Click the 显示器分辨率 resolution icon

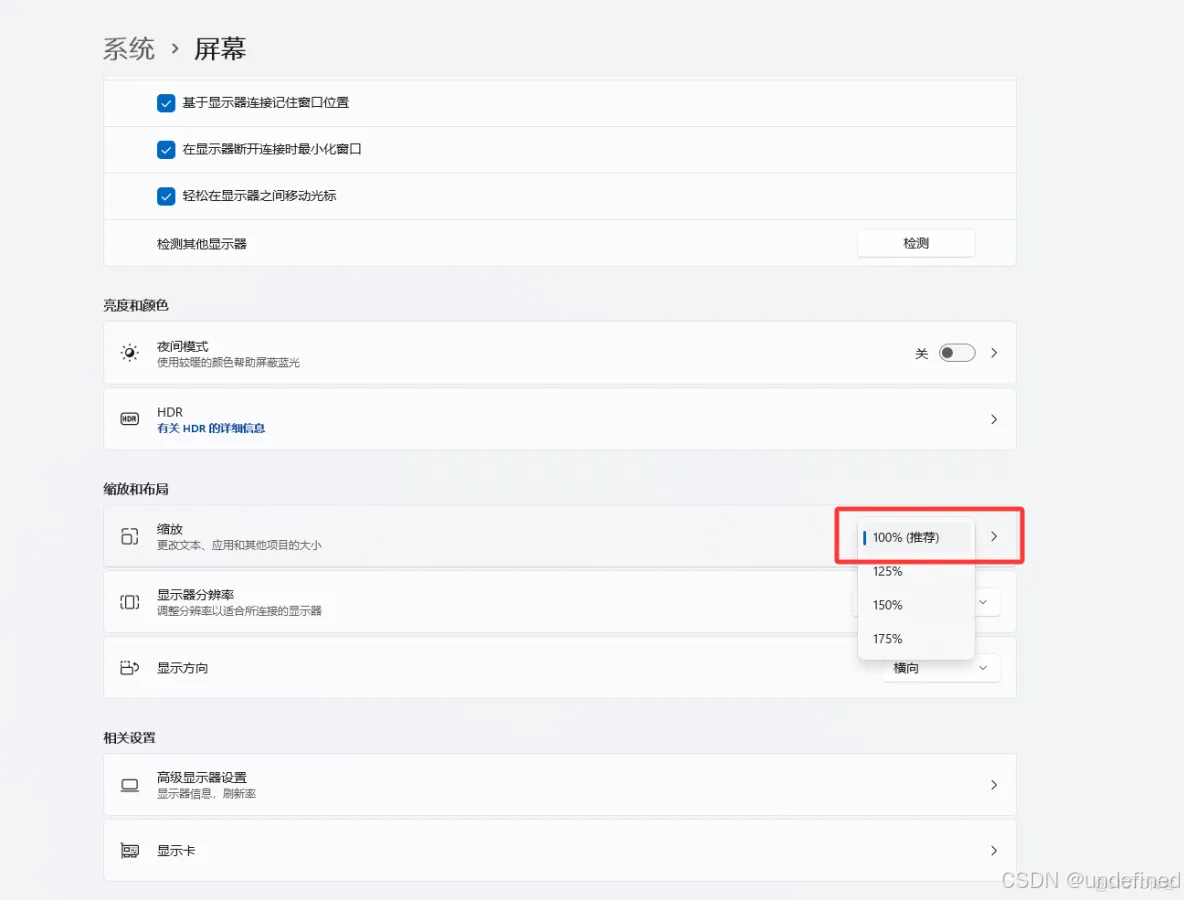[x=129, y=602]
